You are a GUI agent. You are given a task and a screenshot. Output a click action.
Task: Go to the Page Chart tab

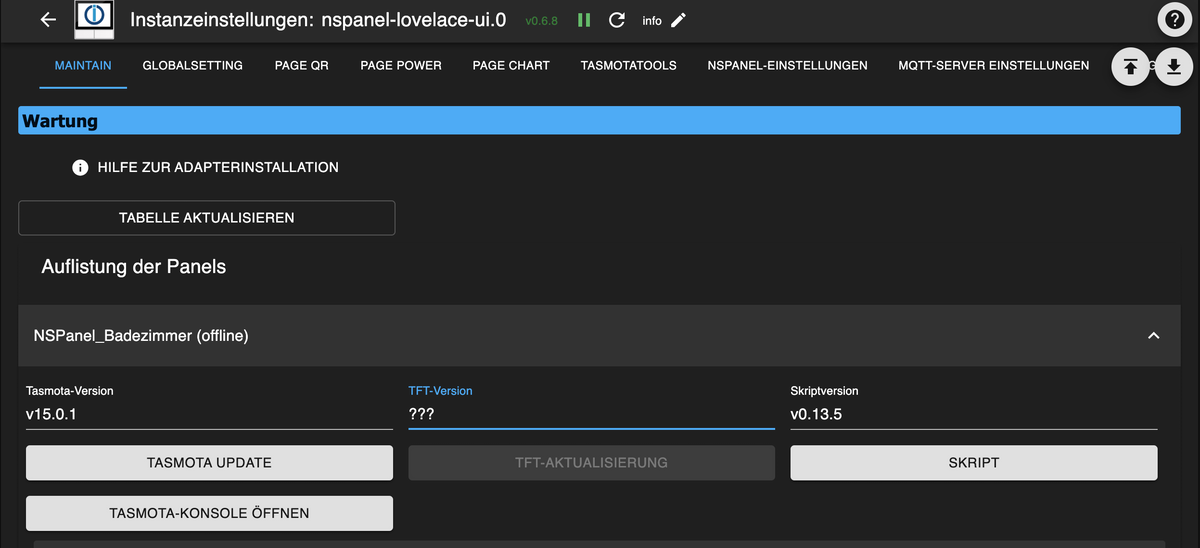click(511, 66)
